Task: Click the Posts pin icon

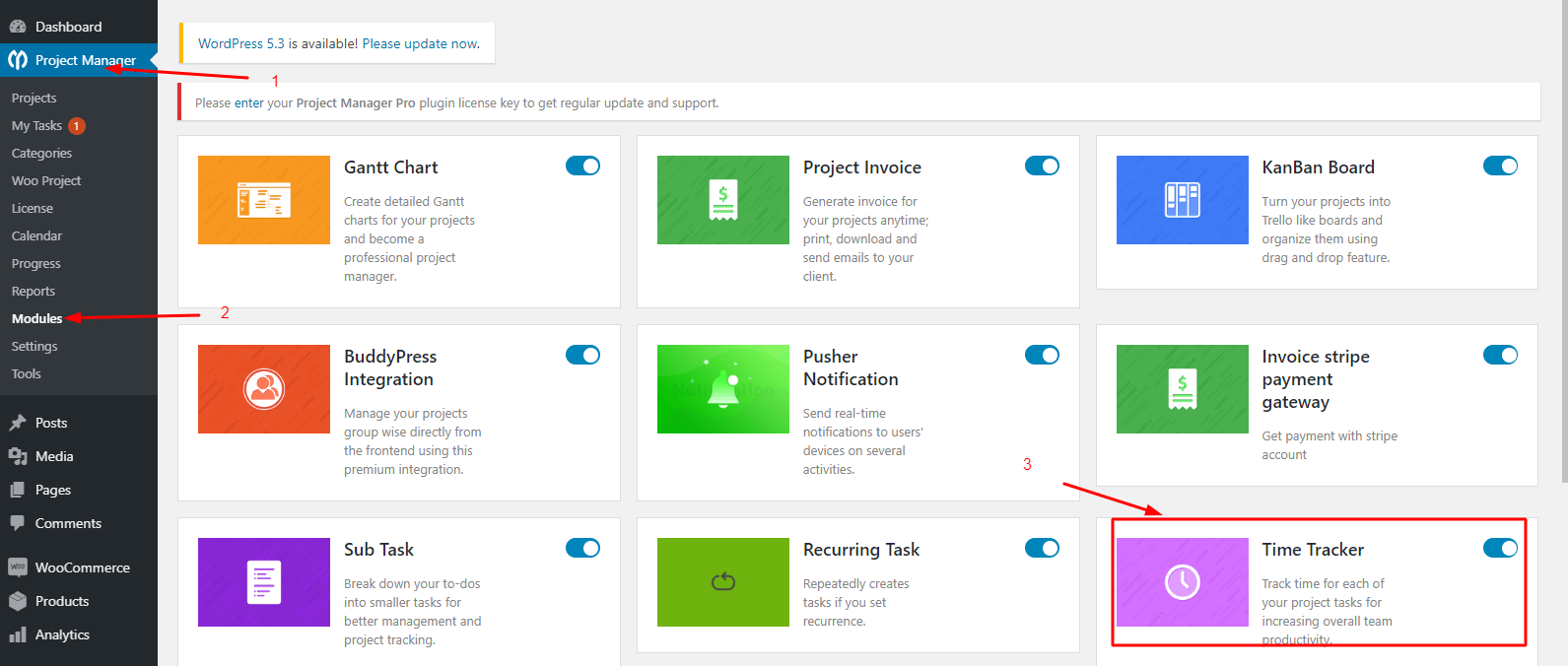Action: click(18, 423)
